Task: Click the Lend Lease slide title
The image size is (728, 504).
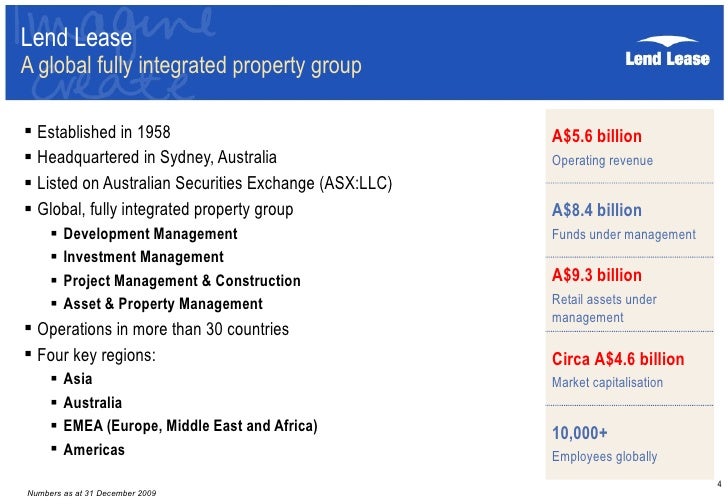Action: tap(78, 38)
